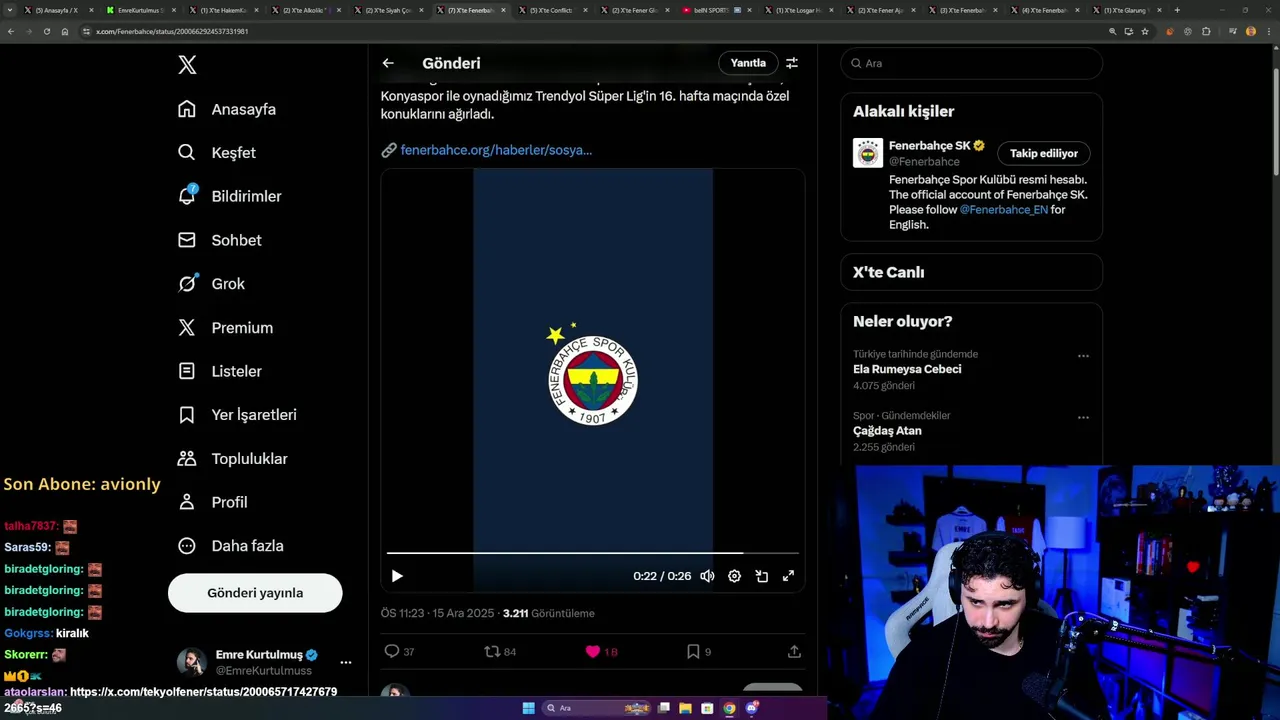Open a new browser tab
Screen dimensions: 1280x720
click(1177, 10)
